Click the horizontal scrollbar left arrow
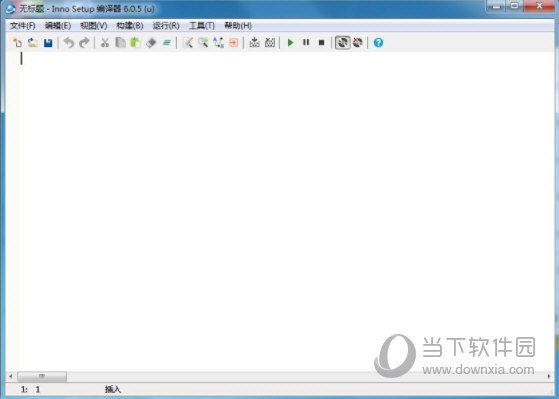The image size is (559, 399). [x=11, y=376]
